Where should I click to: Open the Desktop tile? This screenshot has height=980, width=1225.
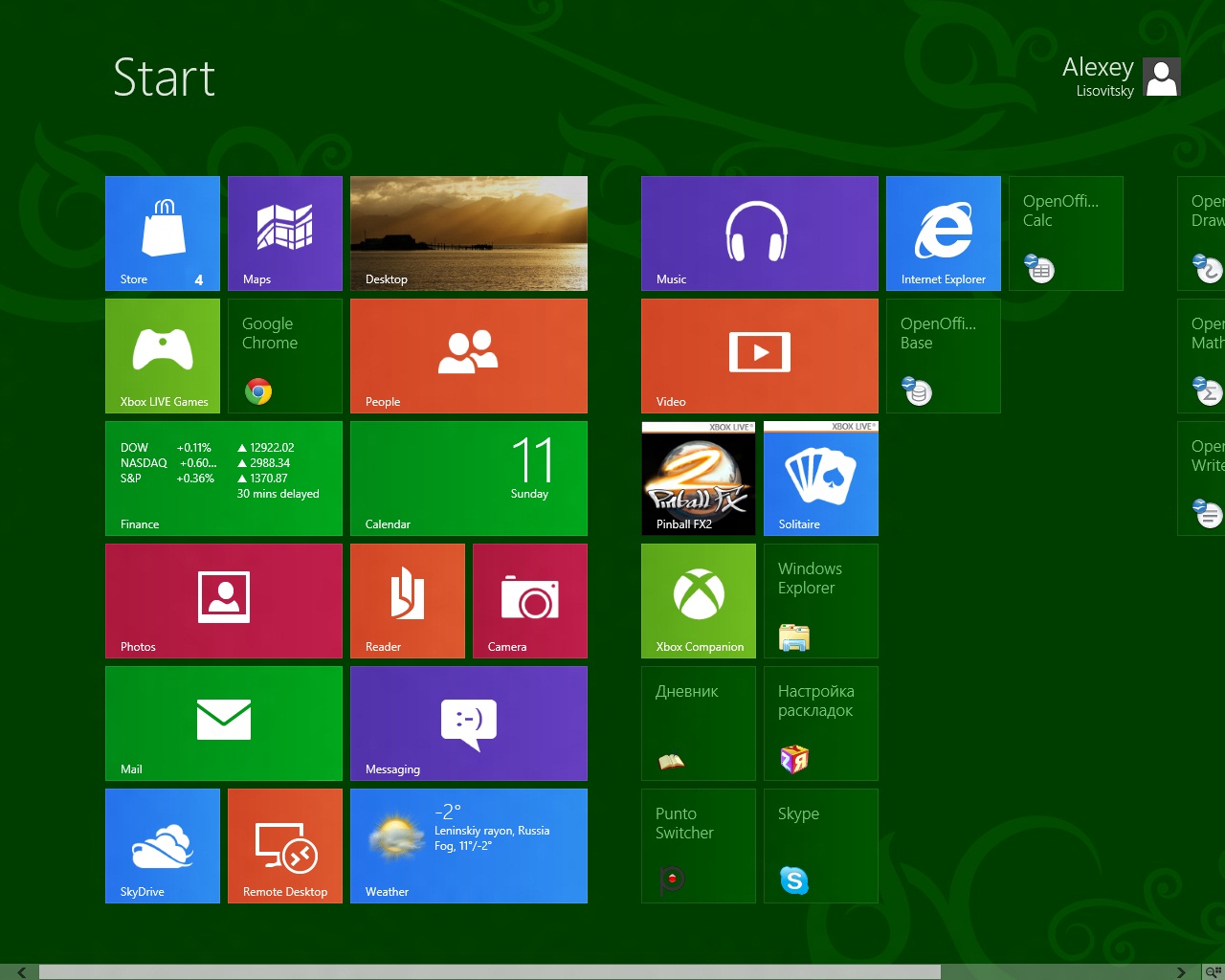pyautogui.click(x=469, y=234)
